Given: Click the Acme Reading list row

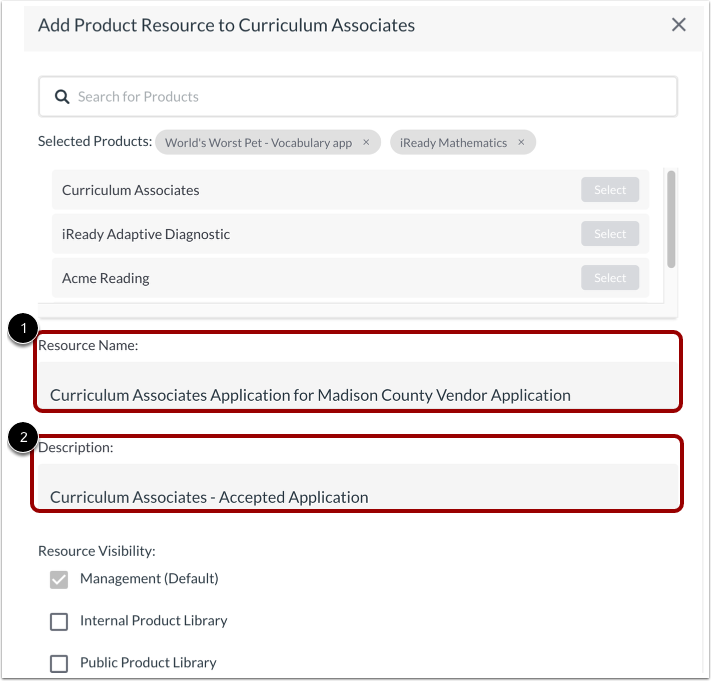Looking at the screenshot, I should coord(300,278).
